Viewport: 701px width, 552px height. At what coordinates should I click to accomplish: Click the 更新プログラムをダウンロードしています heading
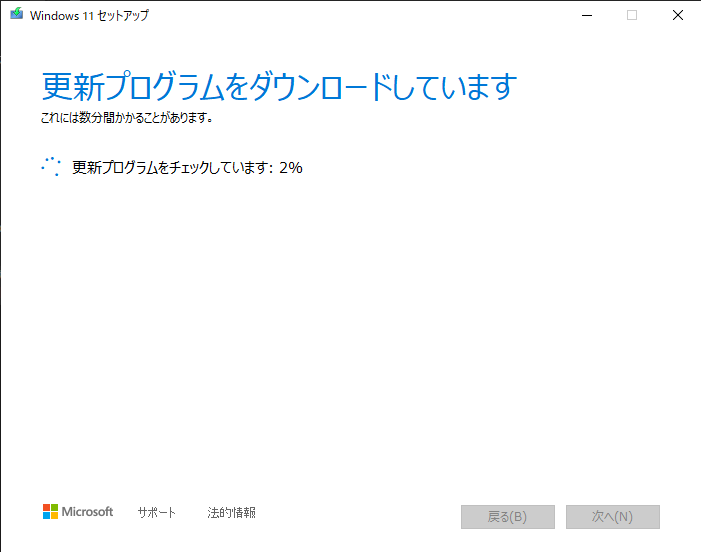[x=279, y=87]
